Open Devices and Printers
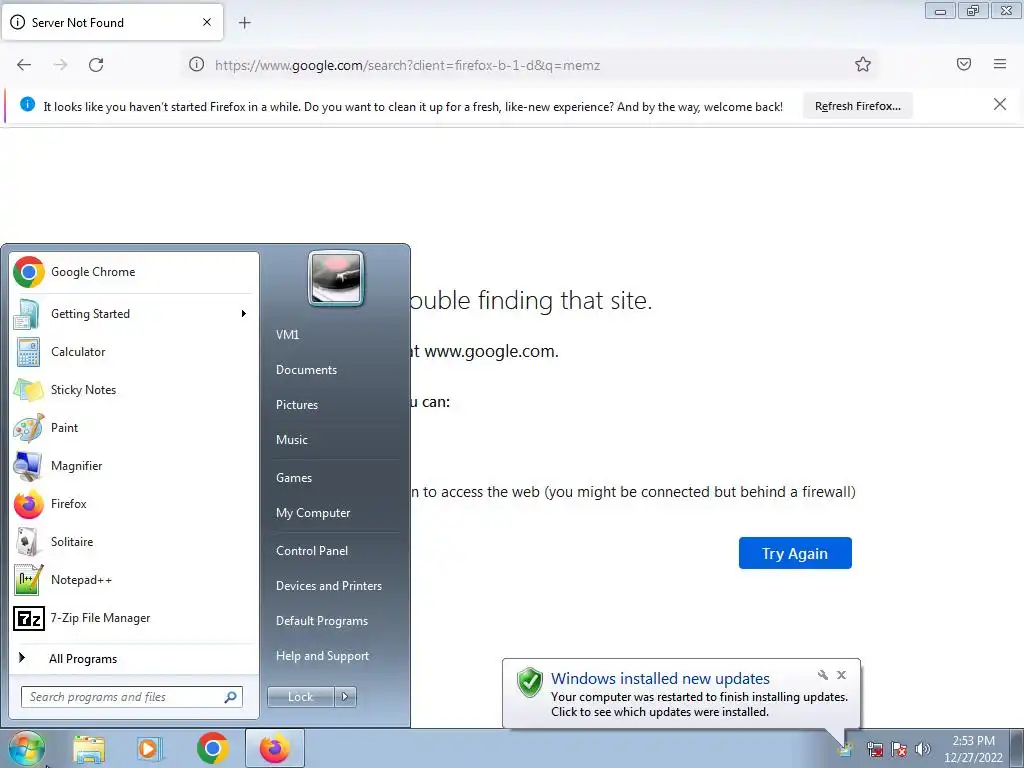The width and height of the screenshot is (1024, 768). 328,586
